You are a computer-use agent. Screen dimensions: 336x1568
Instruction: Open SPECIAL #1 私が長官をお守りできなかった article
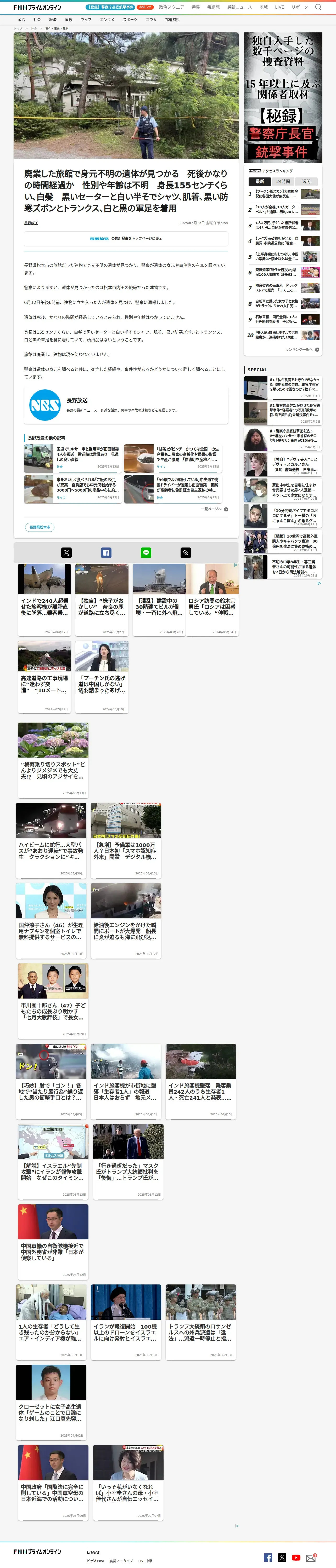point(282,388)
